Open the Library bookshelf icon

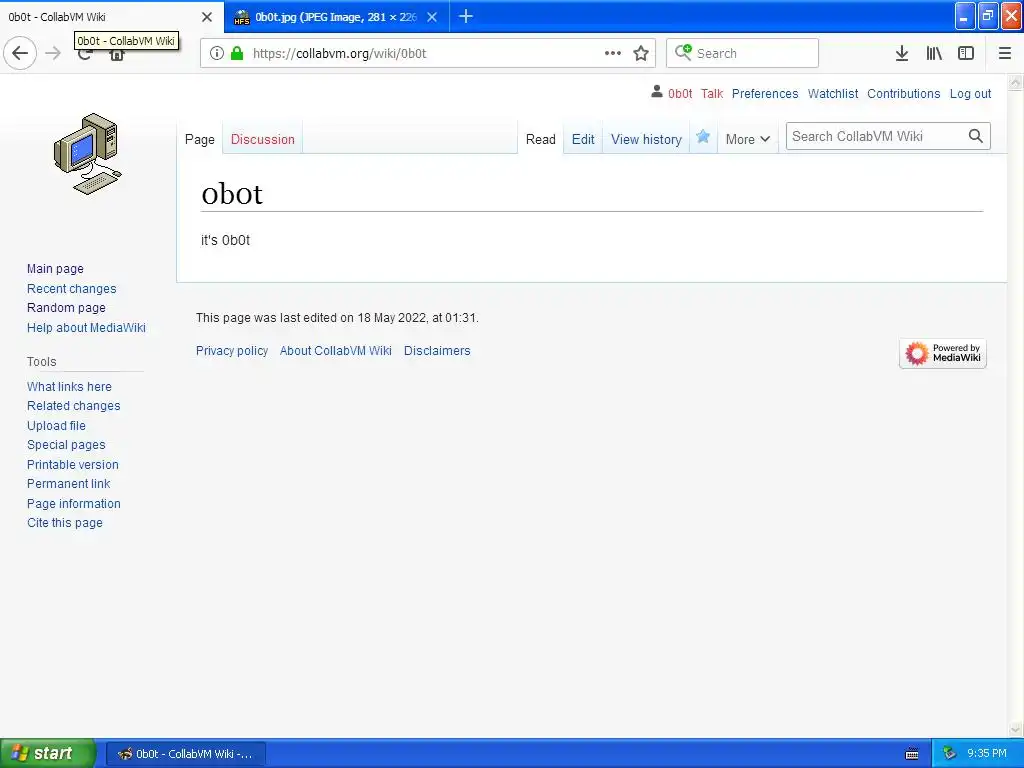point(934,53)
